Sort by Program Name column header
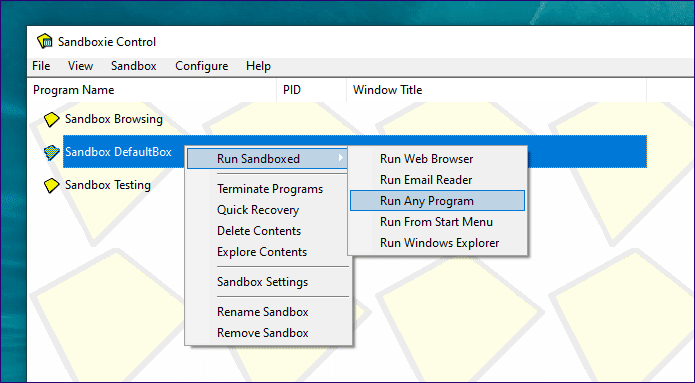 (152, 90)
